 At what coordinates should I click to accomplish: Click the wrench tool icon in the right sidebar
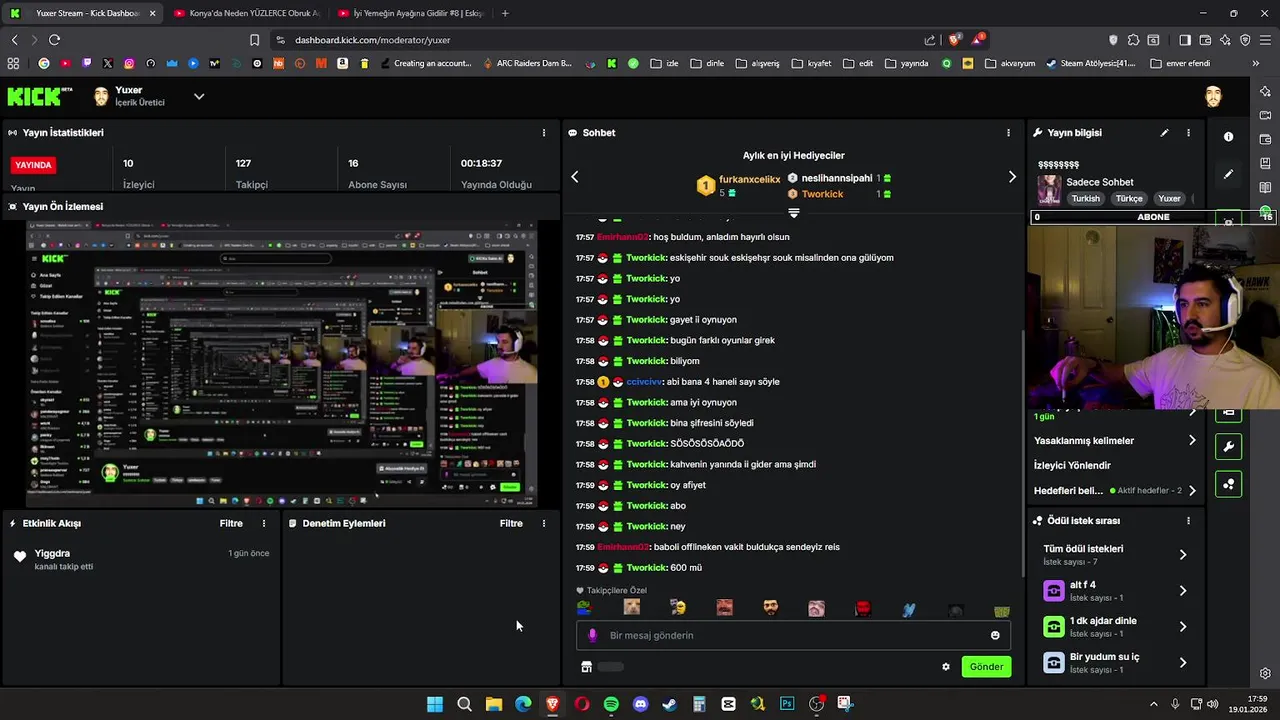[1229, 447]
